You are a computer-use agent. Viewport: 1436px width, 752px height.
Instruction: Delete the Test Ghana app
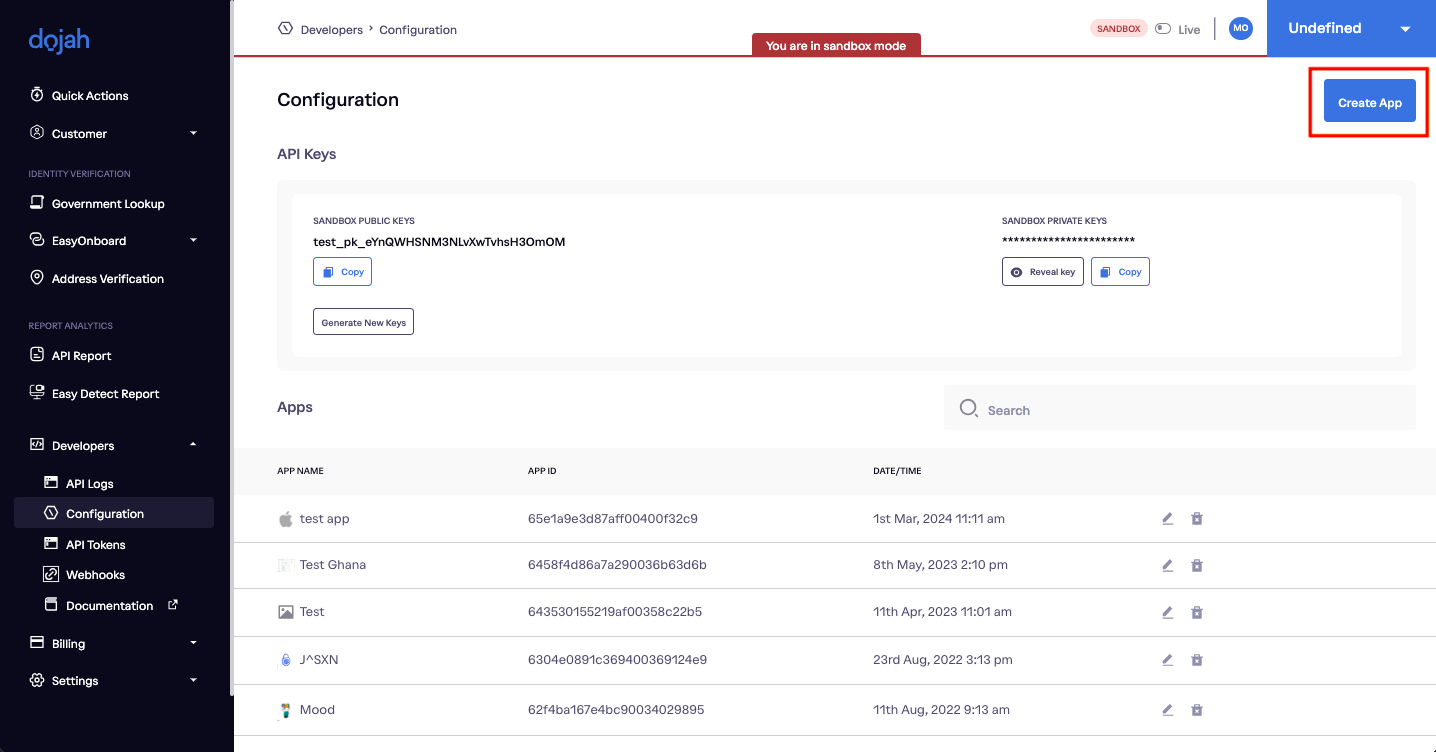point(1197,565)
